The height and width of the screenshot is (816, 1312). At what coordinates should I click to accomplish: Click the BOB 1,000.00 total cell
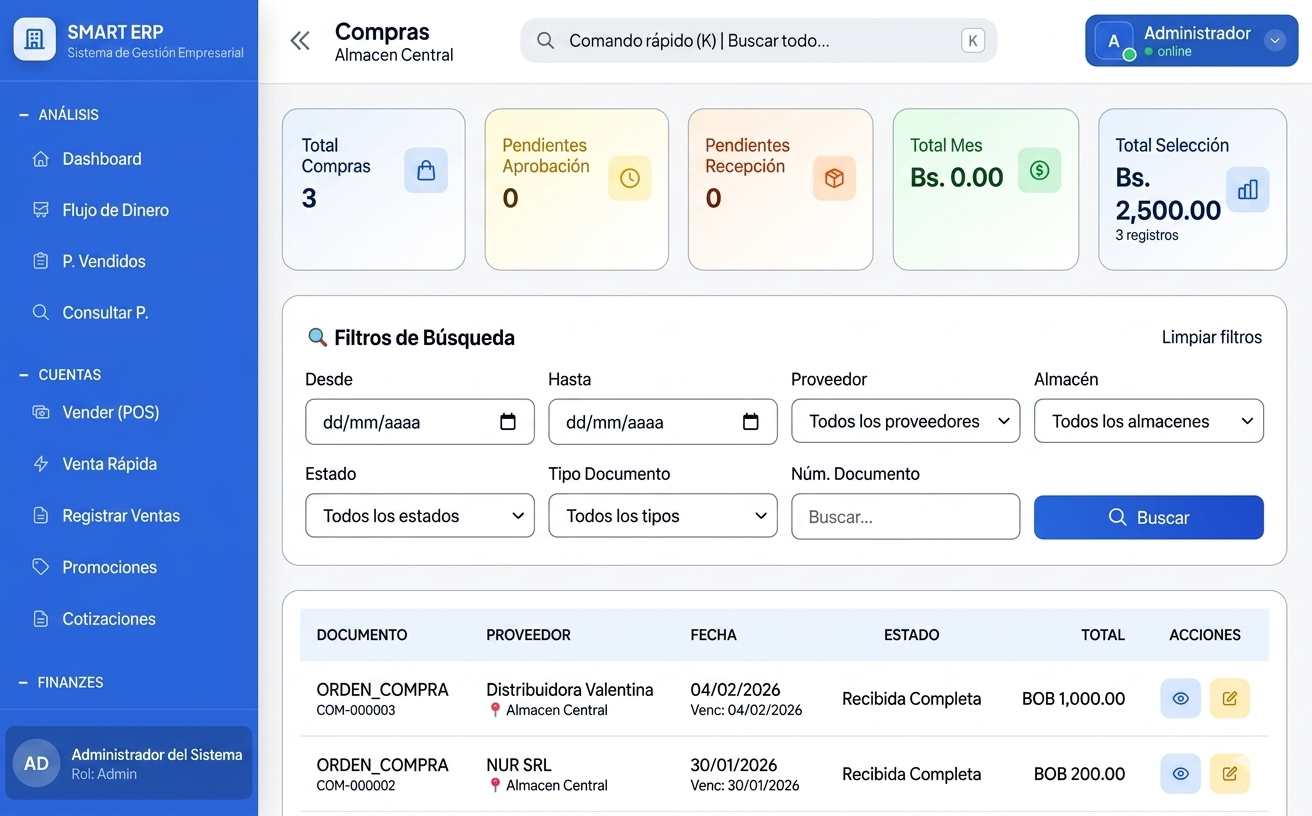[1073, 699]
